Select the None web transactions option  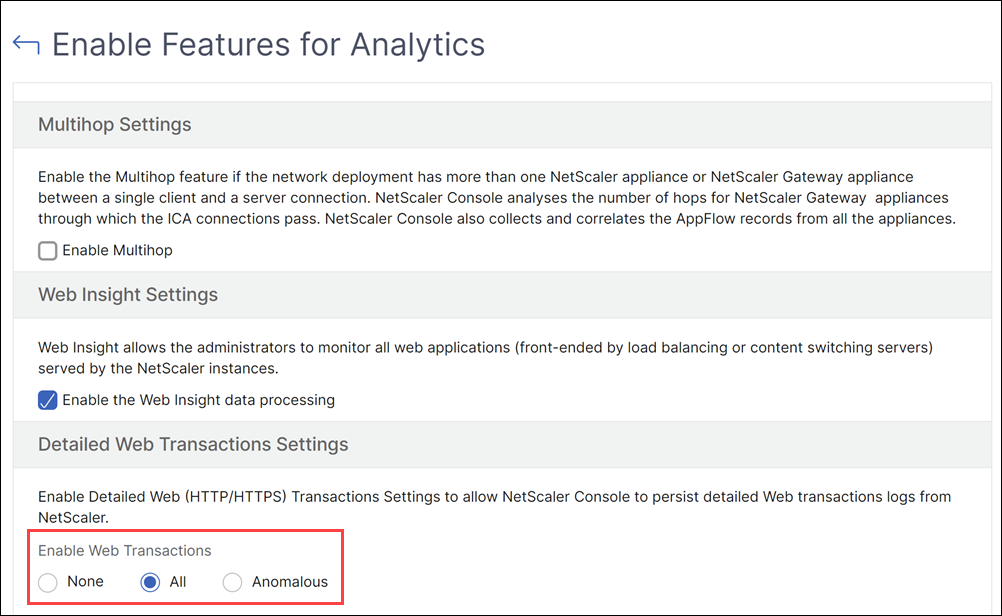pyautogui.click(x=48, y=582)
